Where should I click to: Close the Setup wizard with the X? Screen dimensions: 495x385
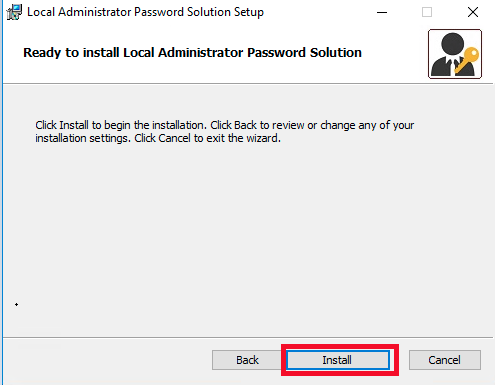[x=473, y=12]
